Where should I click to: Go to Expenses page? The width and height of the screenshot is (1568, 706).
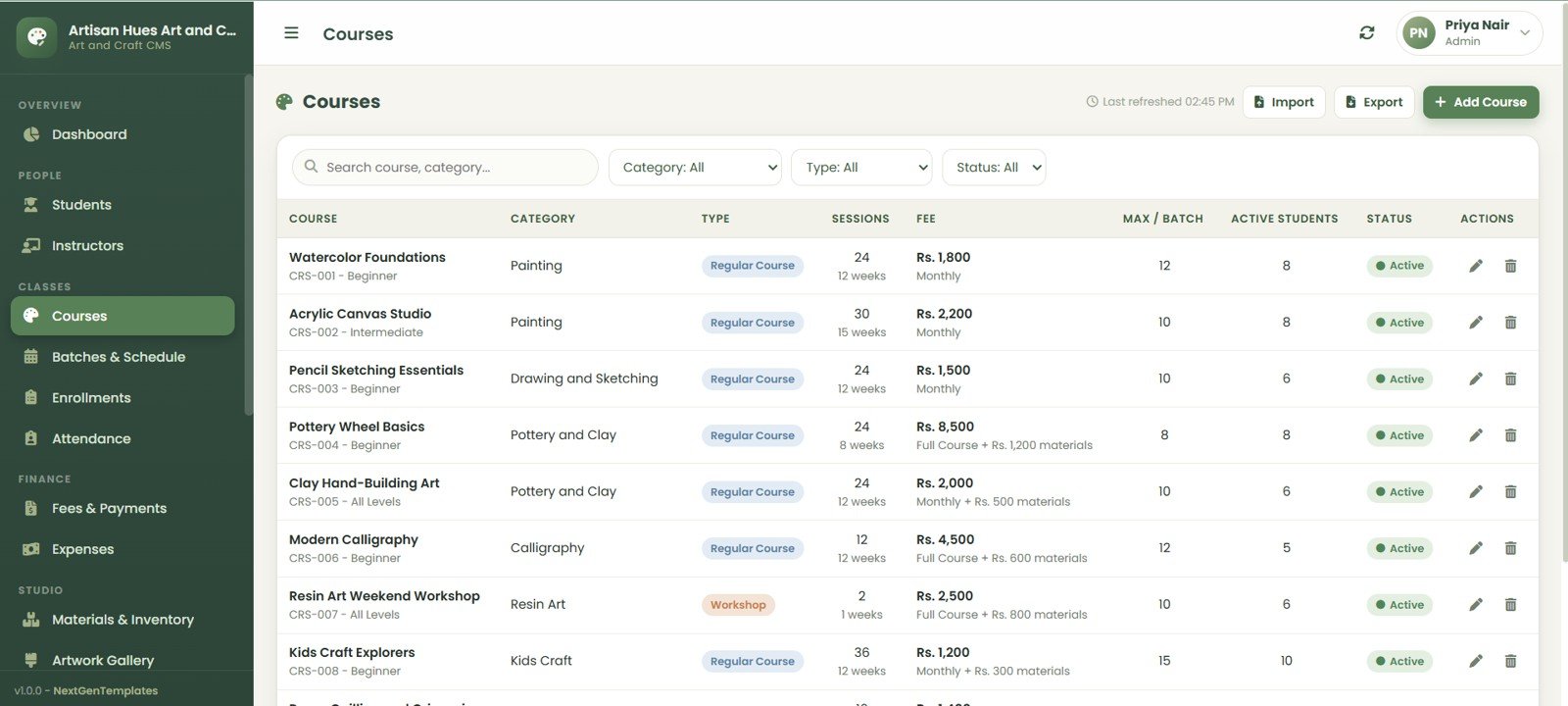[122, 549]
